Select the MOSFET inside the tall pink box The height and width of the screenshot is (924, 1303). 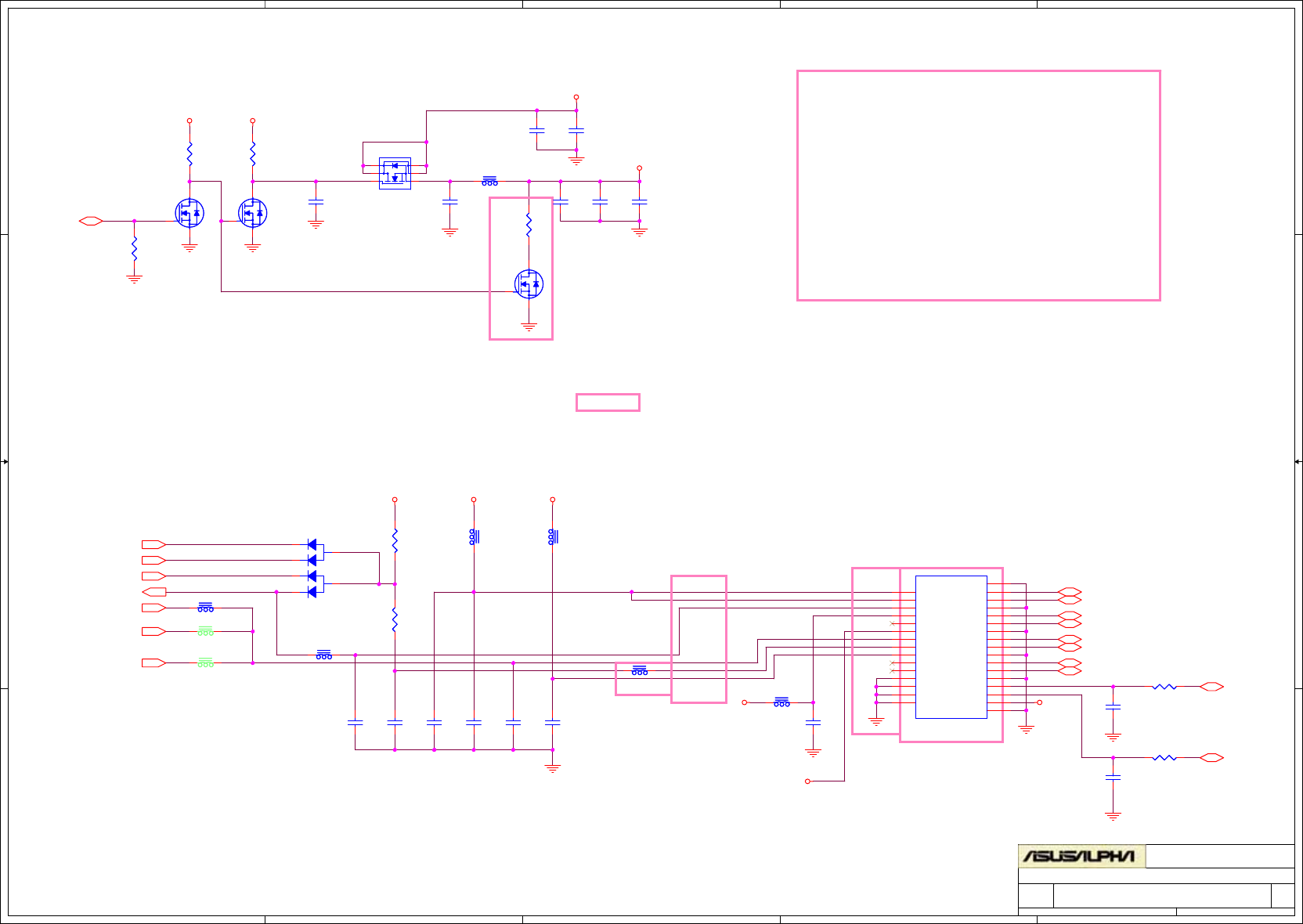point(529,283)
